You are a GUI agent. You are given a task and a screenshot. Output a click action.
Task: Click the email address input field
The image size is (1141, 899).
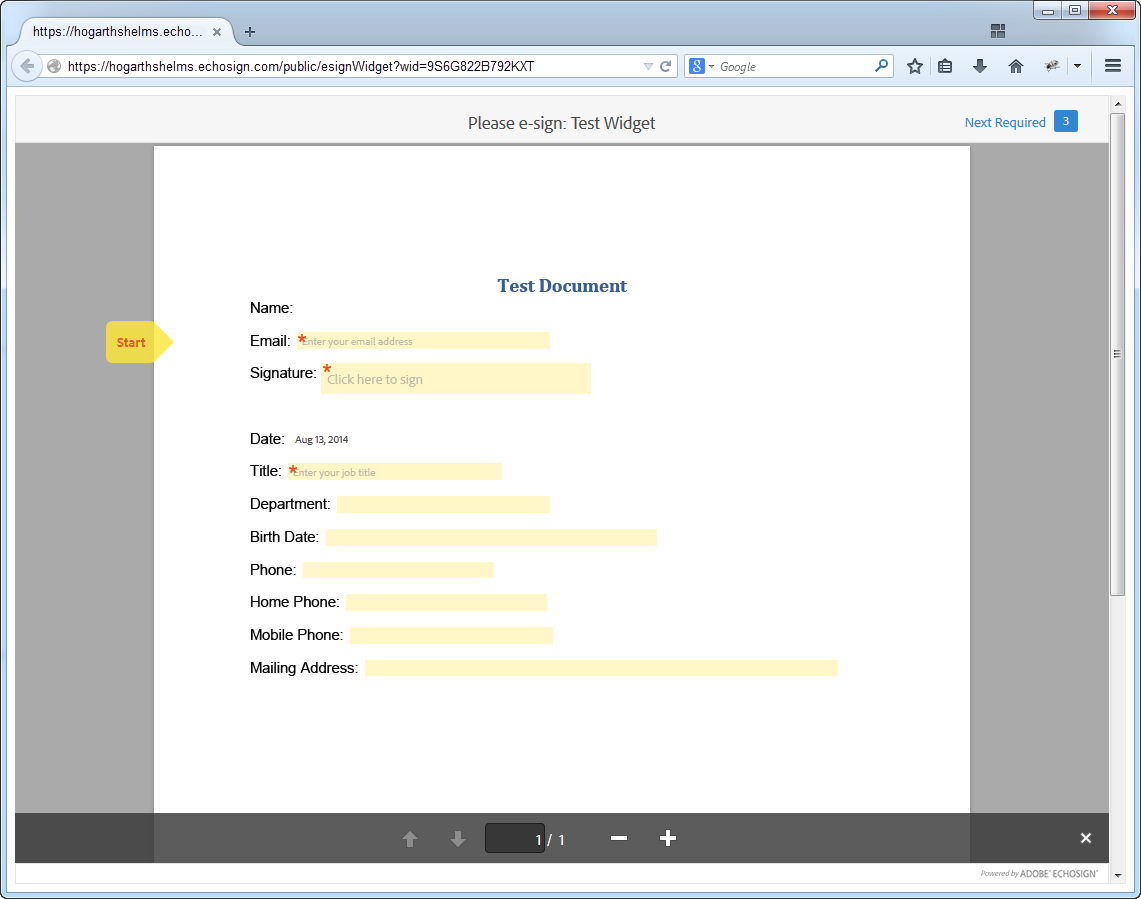[x=423, y=340]
